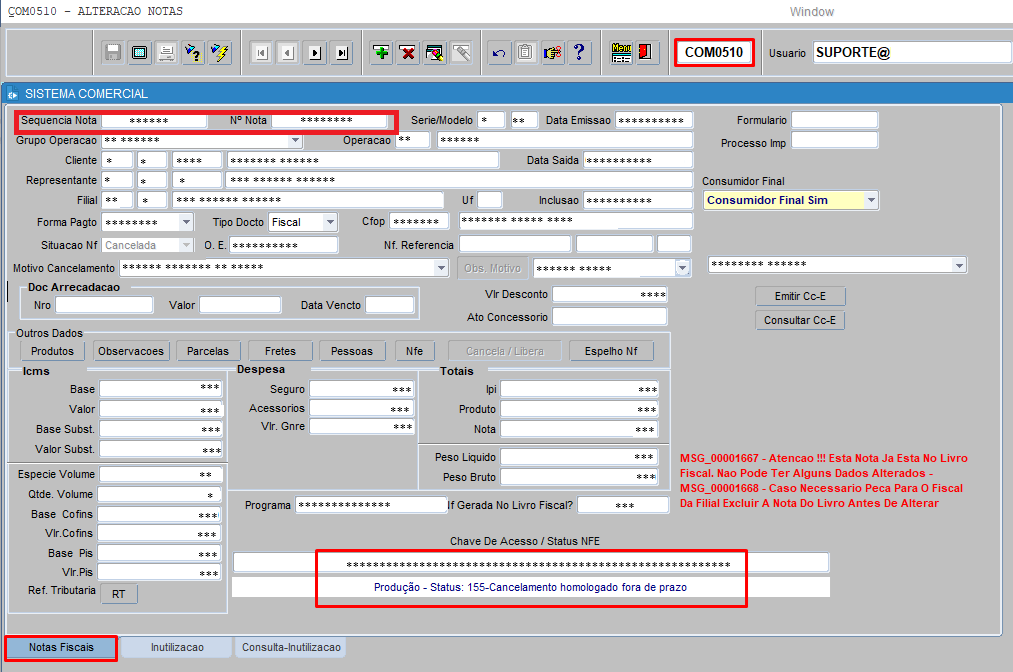Viewport: 1013px width, 672px height.
Task: Click the red exit door icon
Action: [647, 53]
